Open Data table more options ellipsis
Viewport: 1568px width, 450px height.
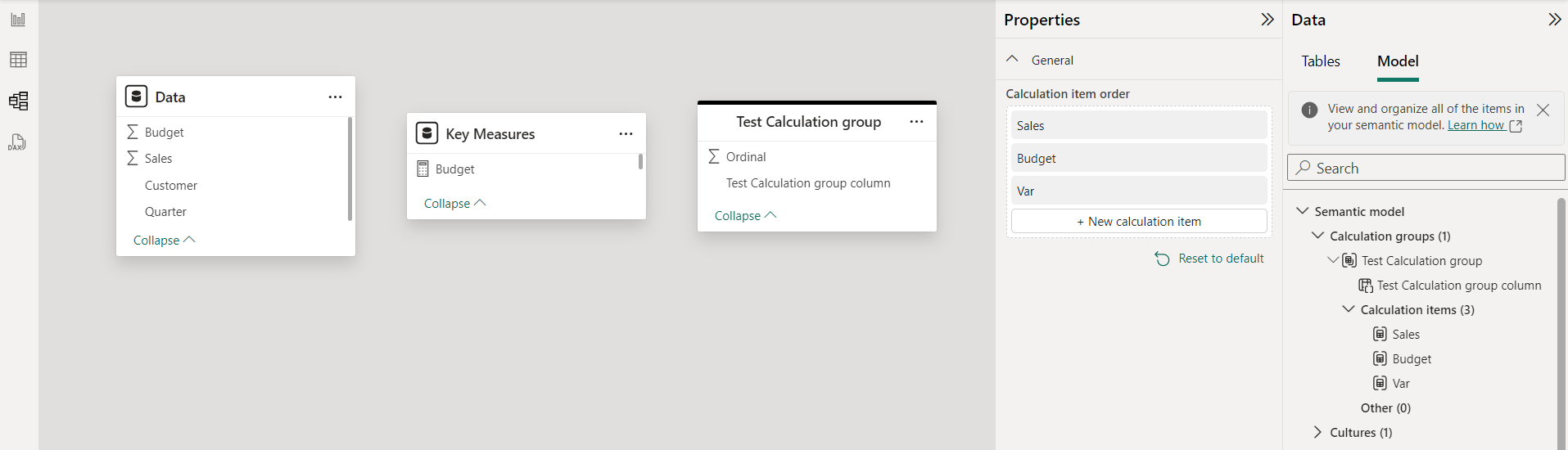click(x=335, y=97)
